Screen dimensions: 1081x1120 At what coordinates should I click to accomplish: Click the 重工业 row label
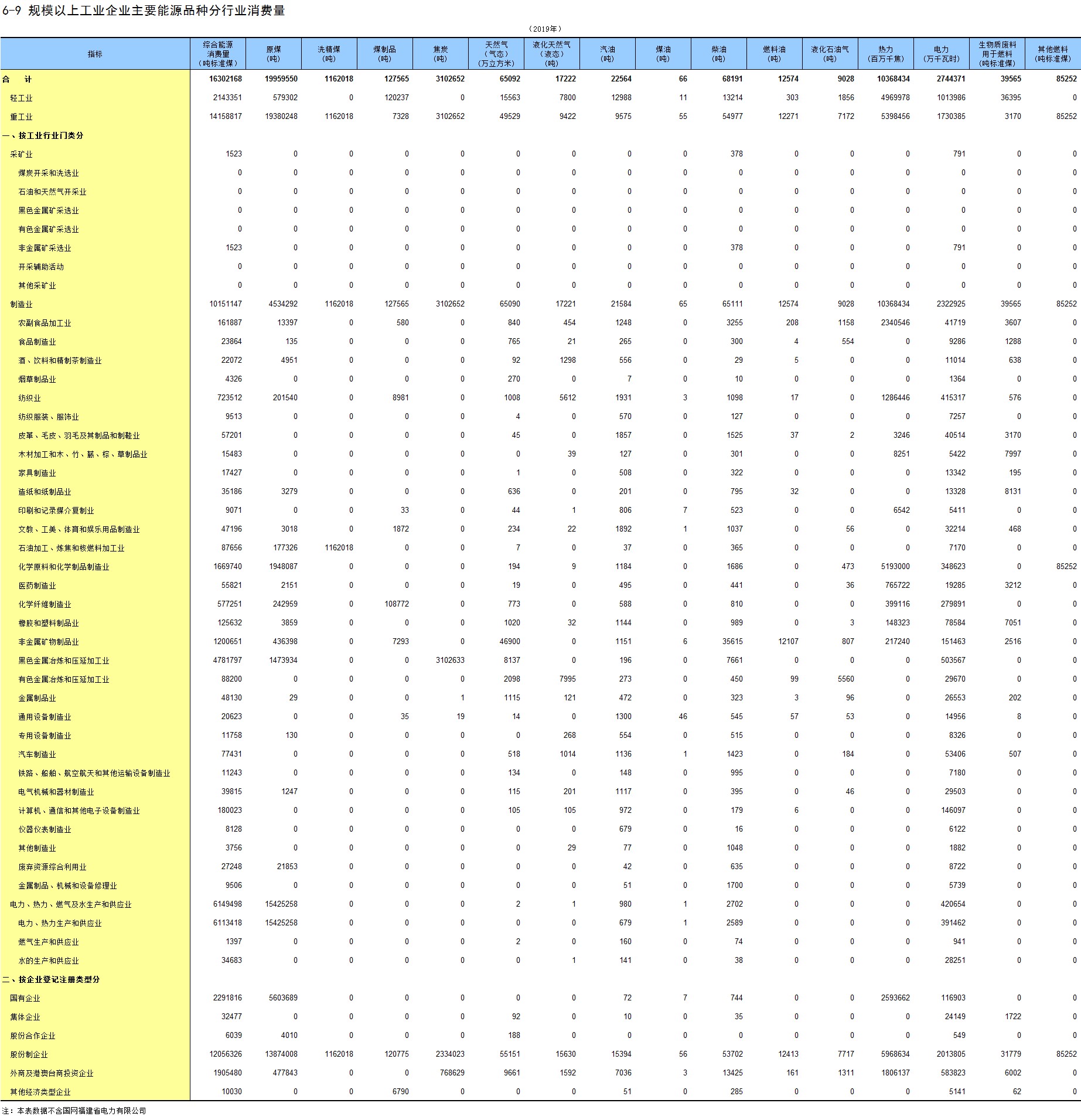(22, 117)
